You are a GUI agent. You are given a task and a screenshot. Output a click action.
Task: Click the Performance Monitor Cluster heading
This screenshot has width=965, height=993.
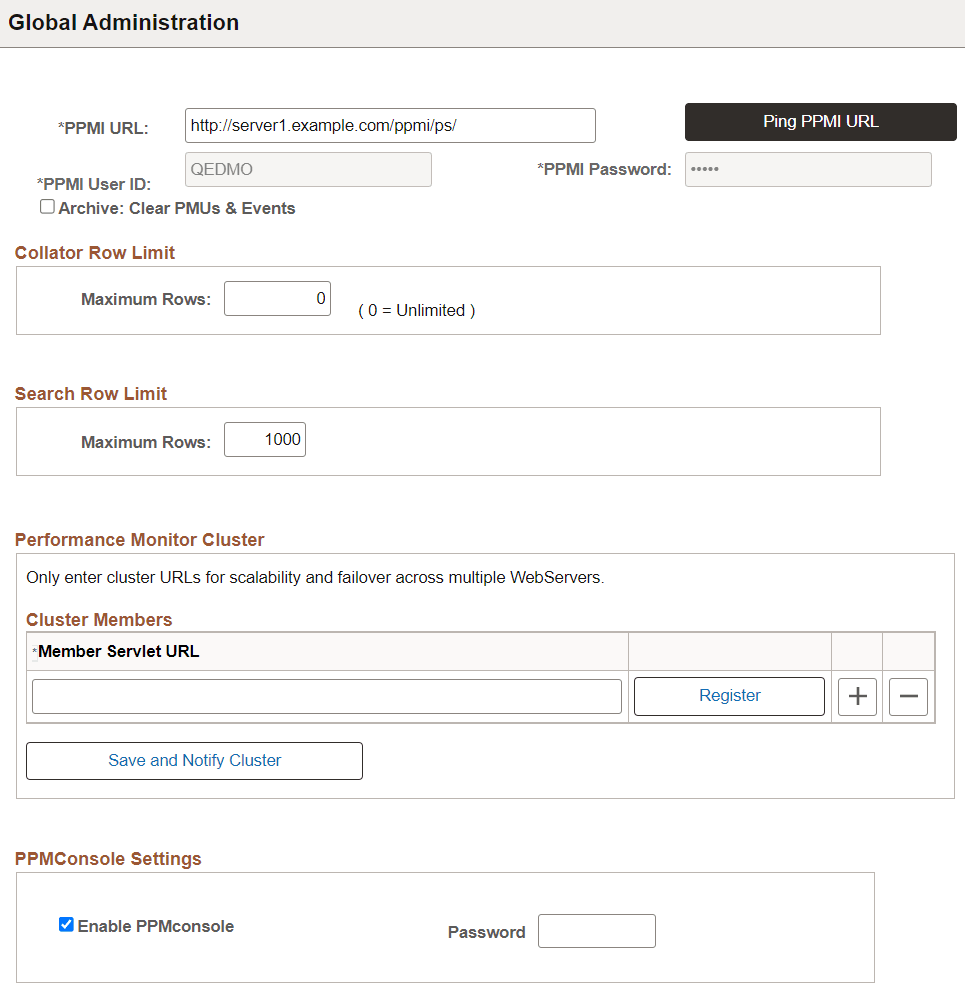tap(139, 539)
